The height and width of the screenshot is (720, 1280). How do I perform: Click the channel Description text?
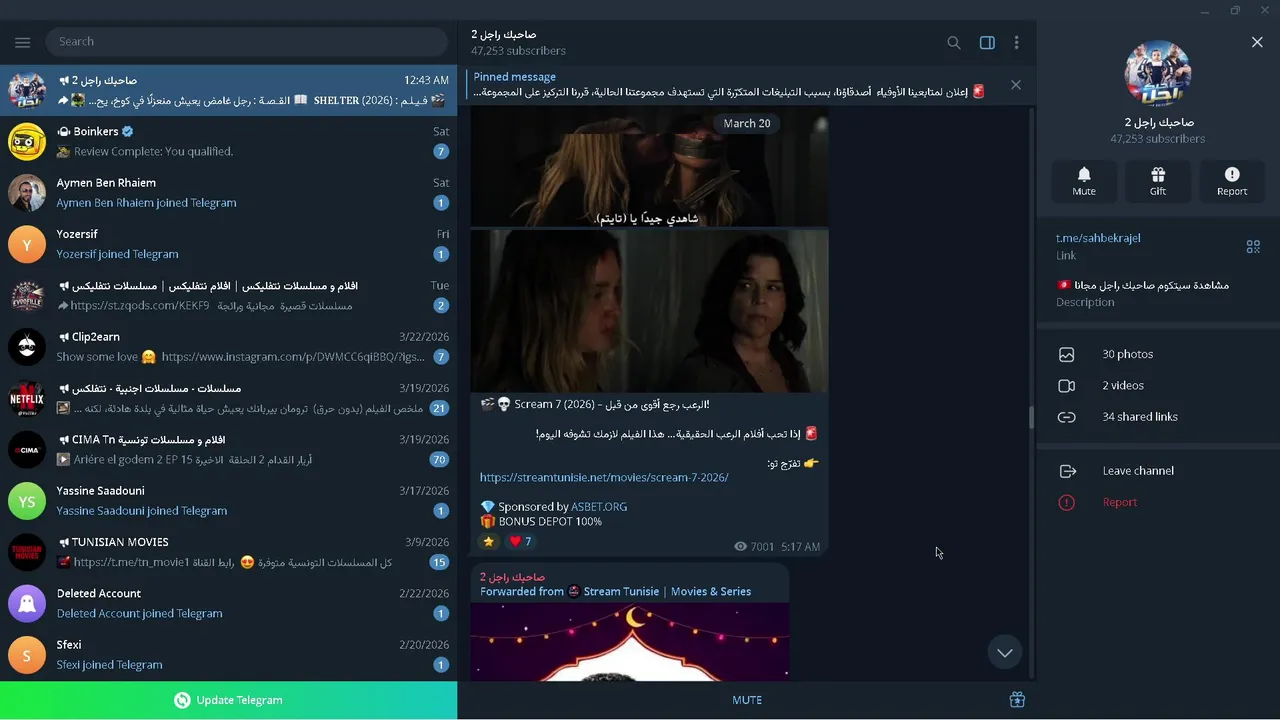1143,285
